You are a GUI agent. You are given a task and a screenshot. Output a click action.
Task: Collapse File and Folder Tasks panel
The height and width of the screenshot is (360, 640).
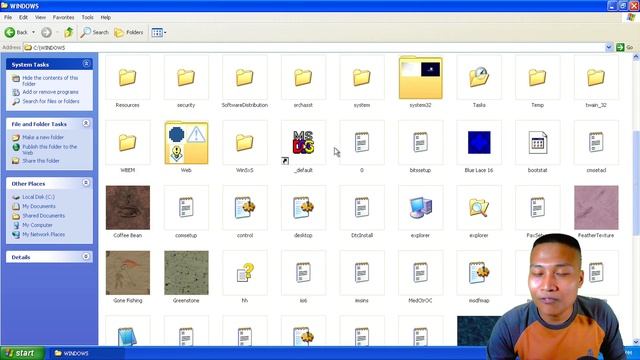point(86,123)
